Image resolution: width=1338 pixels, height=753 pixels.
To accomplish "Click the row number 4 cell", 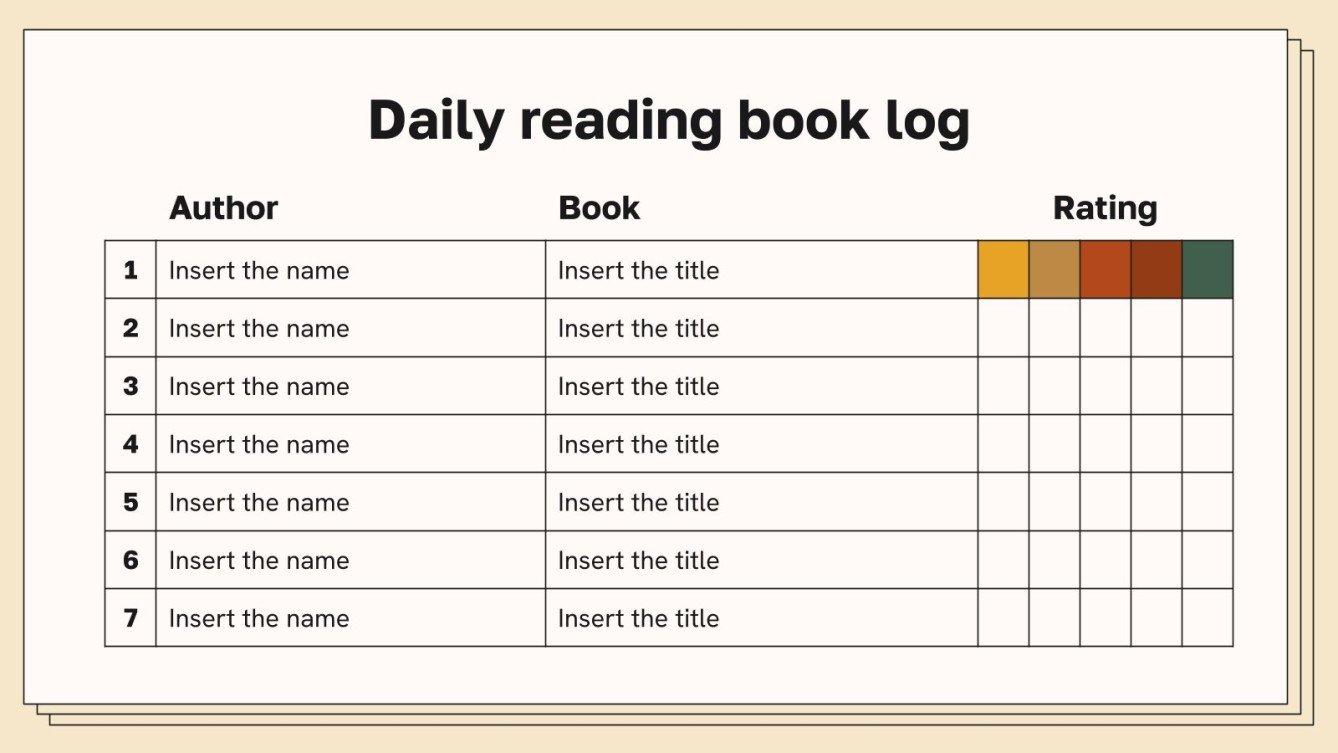I will coord(130,444).
